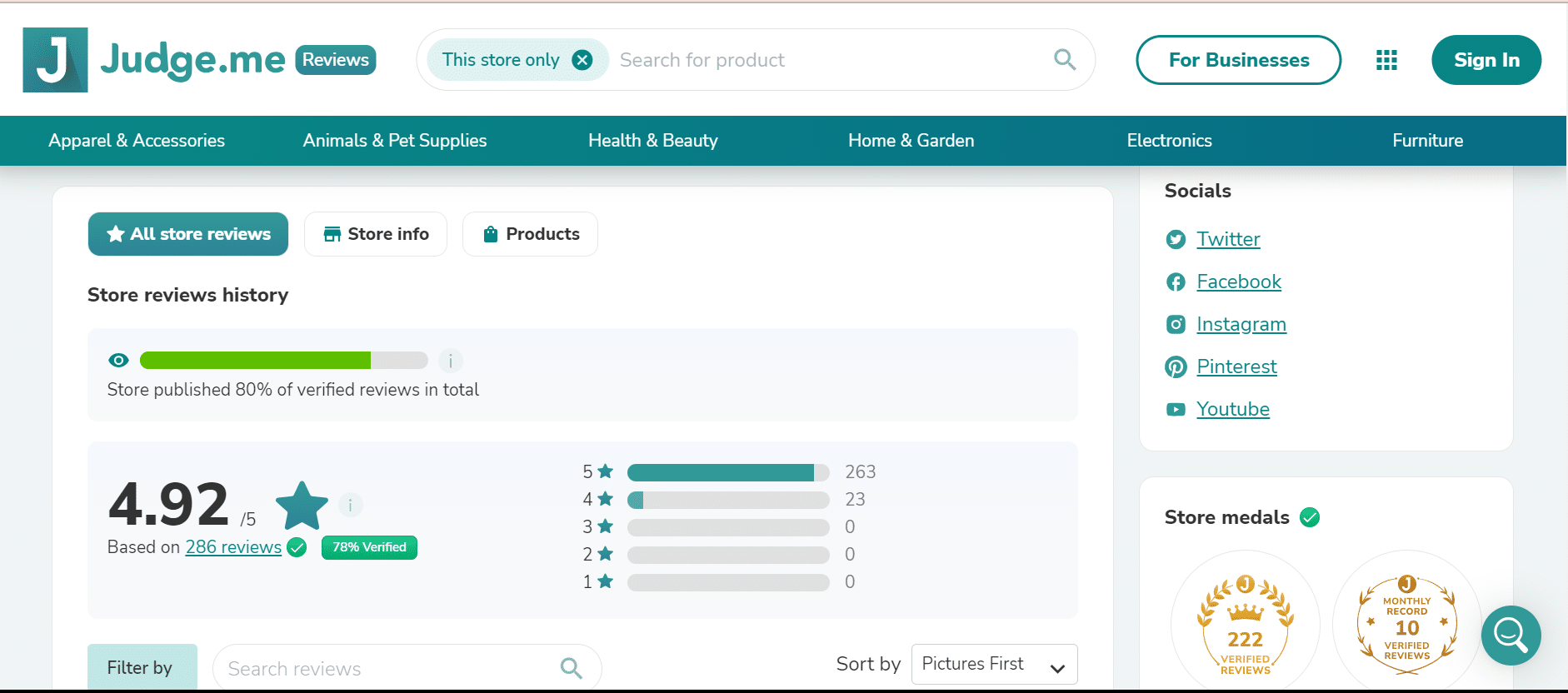Expand the Sort by Pictures First dropdown
Image resolution: width=1568 pixels, height=693 pixels.
[x=995, y=665]
